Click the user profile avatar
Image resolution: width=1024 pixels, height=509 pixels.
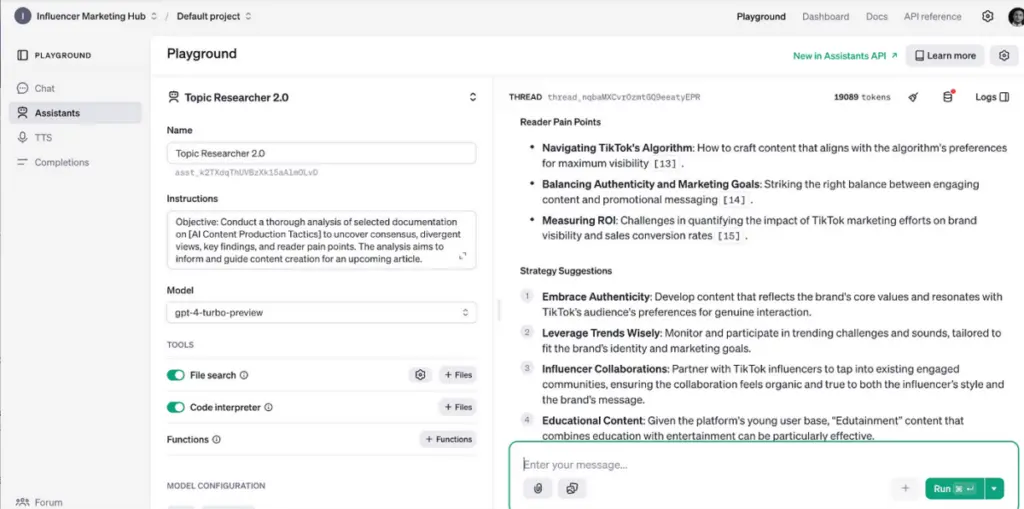(1016, 16)
